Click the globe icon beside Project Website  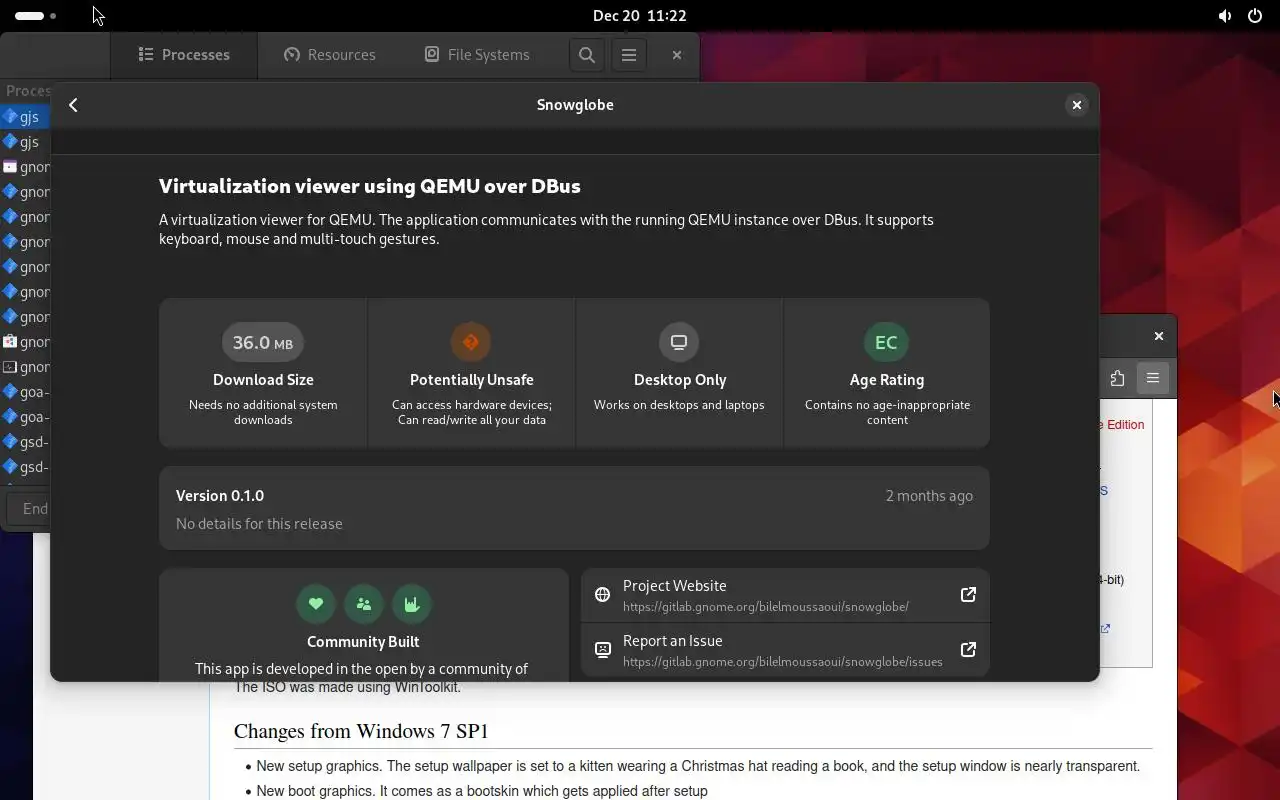[602, 594]
